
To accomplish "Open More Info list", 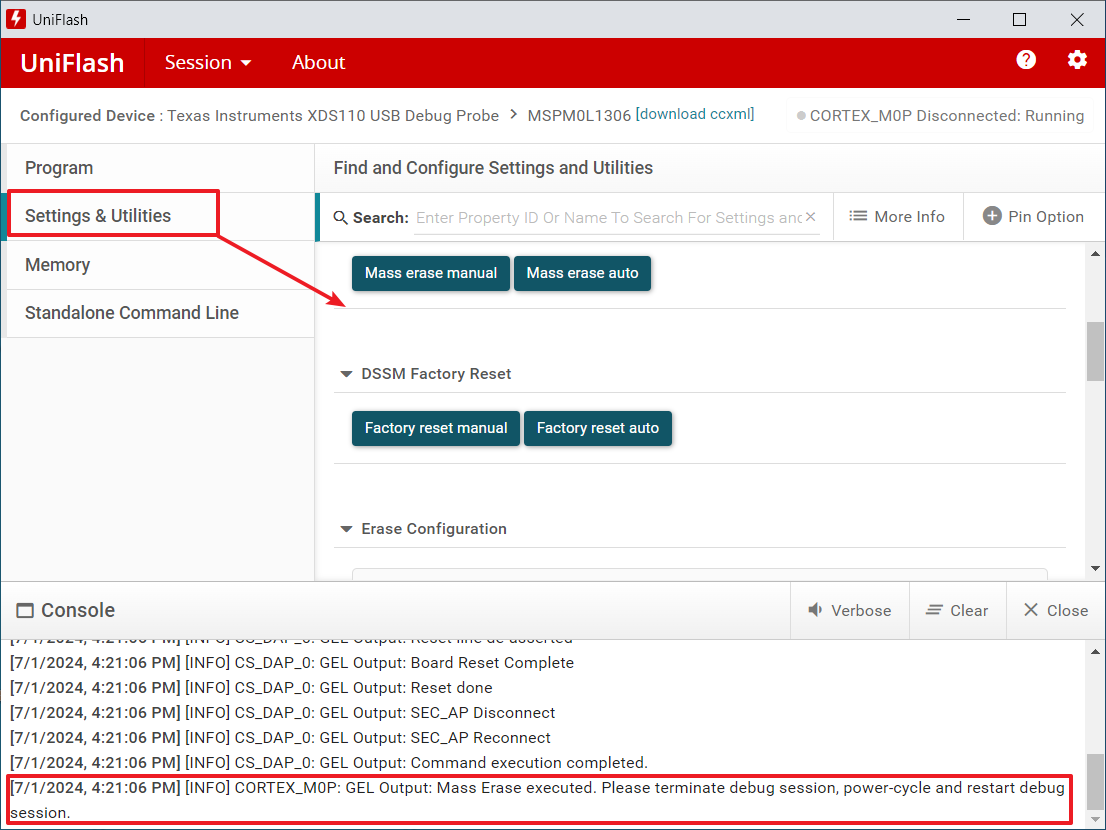I will point(897,216).
